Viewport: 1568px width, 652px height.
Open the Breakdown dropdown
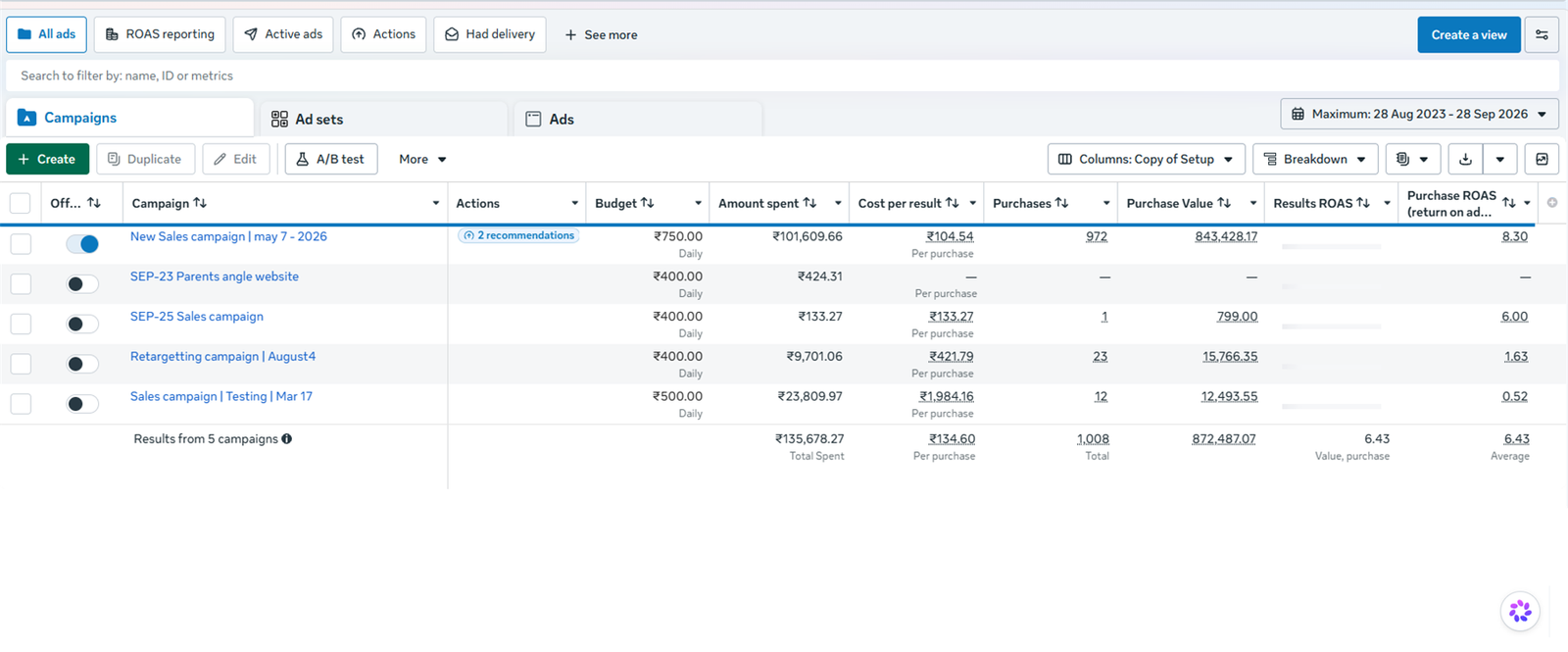[1315, 159]
